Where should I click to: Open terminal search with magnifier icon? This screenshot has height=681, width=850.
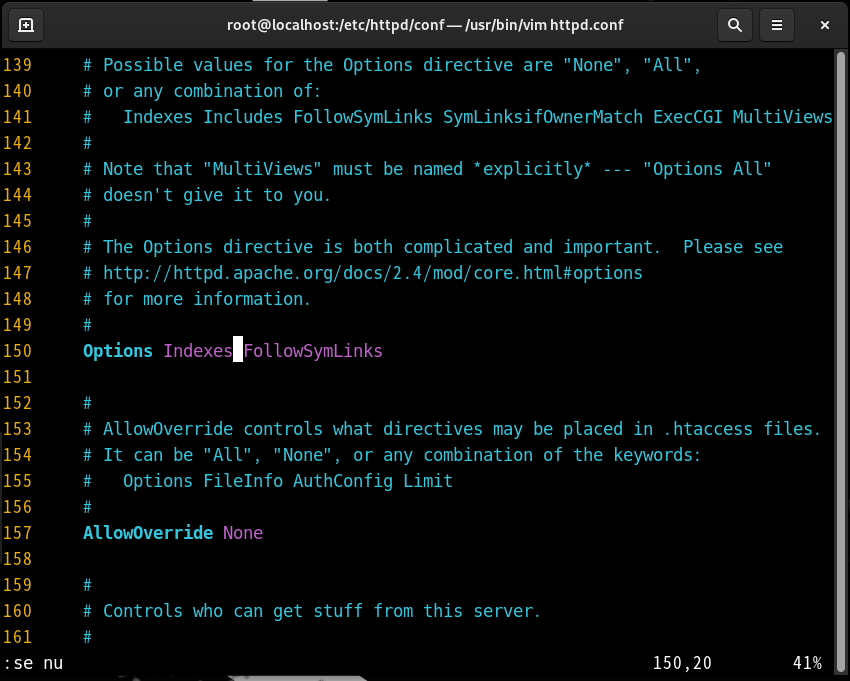735,25
